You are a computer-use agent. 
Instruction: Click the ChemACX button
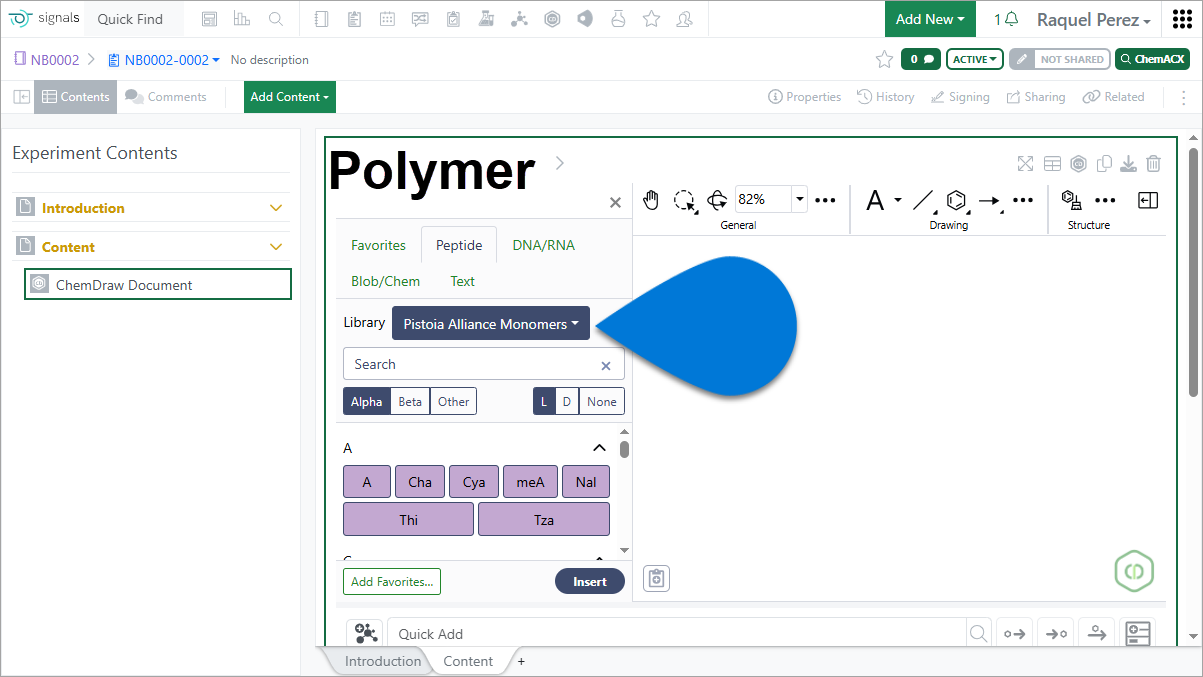coord(1152,59)
